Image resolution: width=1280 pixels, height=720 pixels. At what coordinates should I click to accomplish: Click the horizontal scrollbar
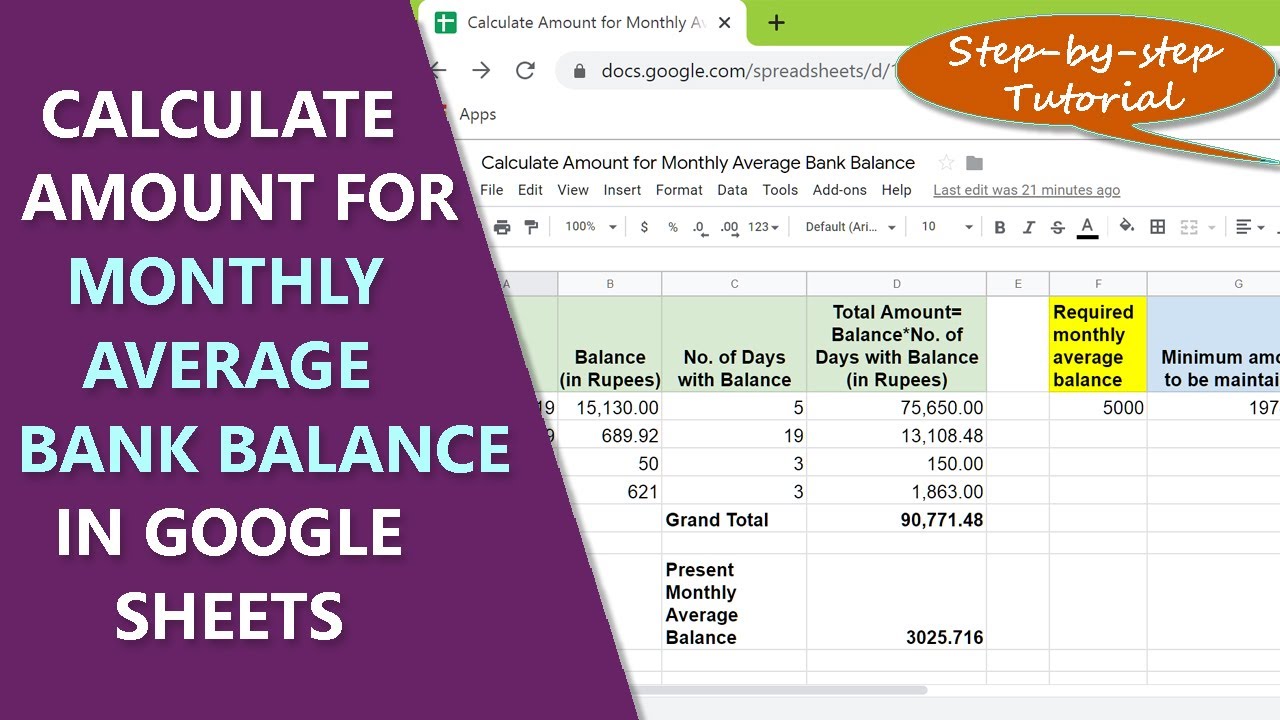pos(780,690)
